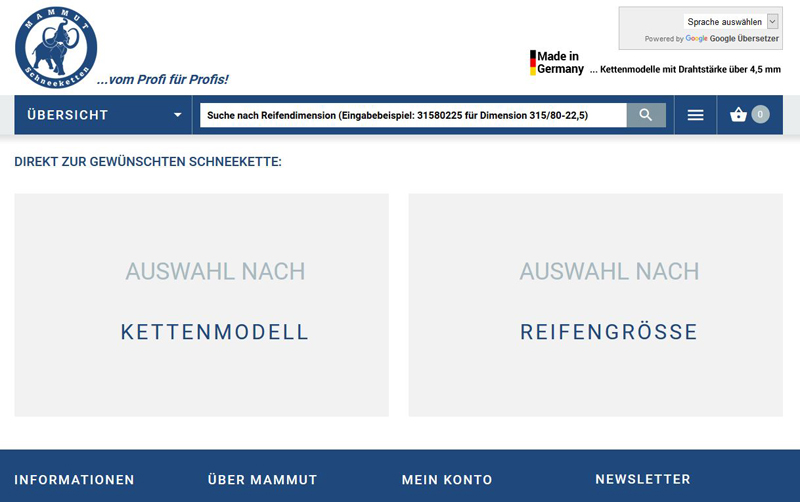
Task: Click the German flag icon
Action: point(533,63)
